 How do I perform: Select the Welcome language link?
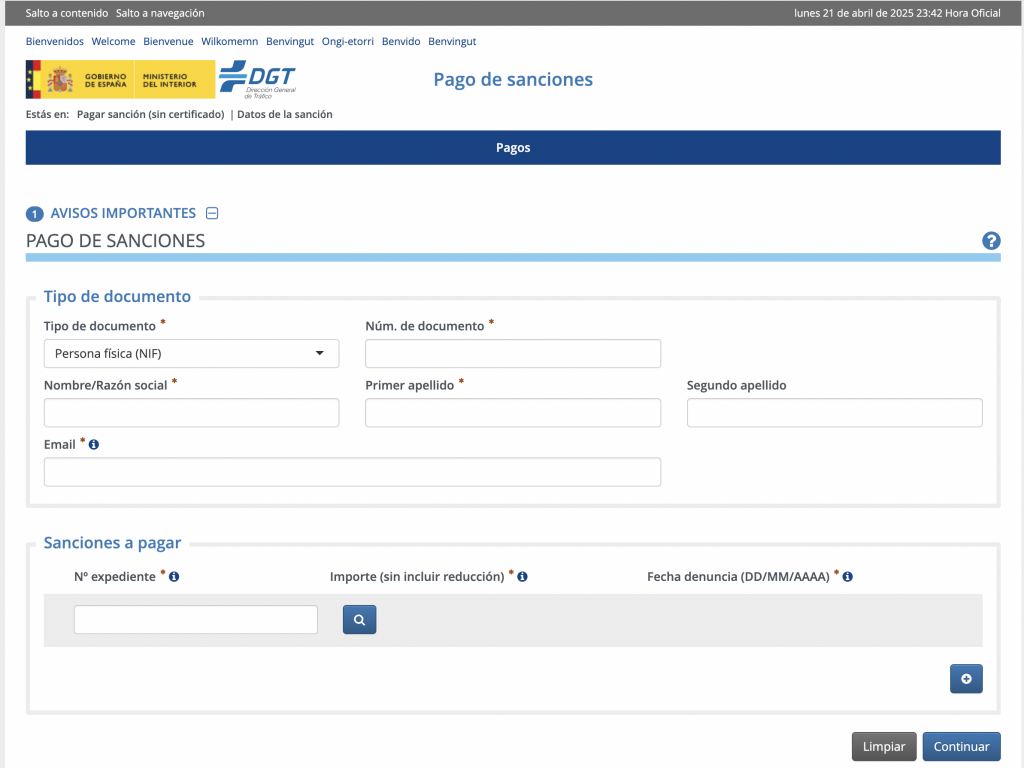[x=112, y=42]
